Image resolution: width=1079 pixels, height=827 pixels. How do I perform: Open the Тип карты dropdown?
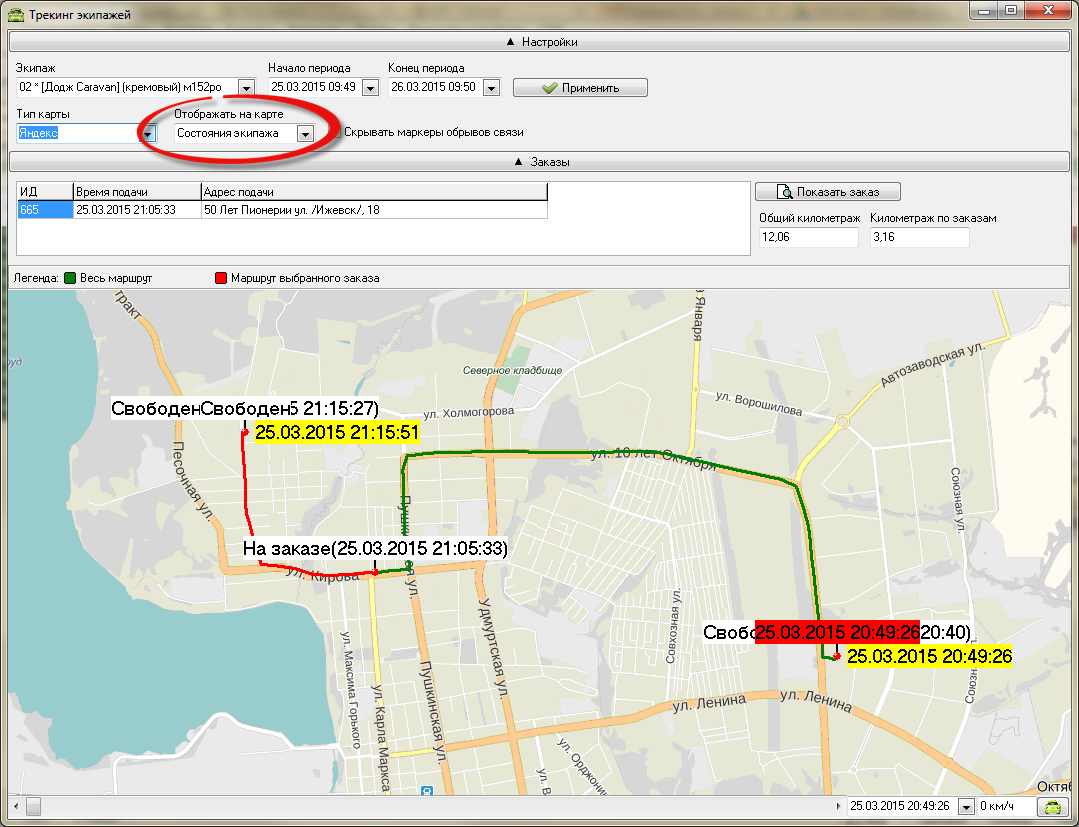(148, 133)
